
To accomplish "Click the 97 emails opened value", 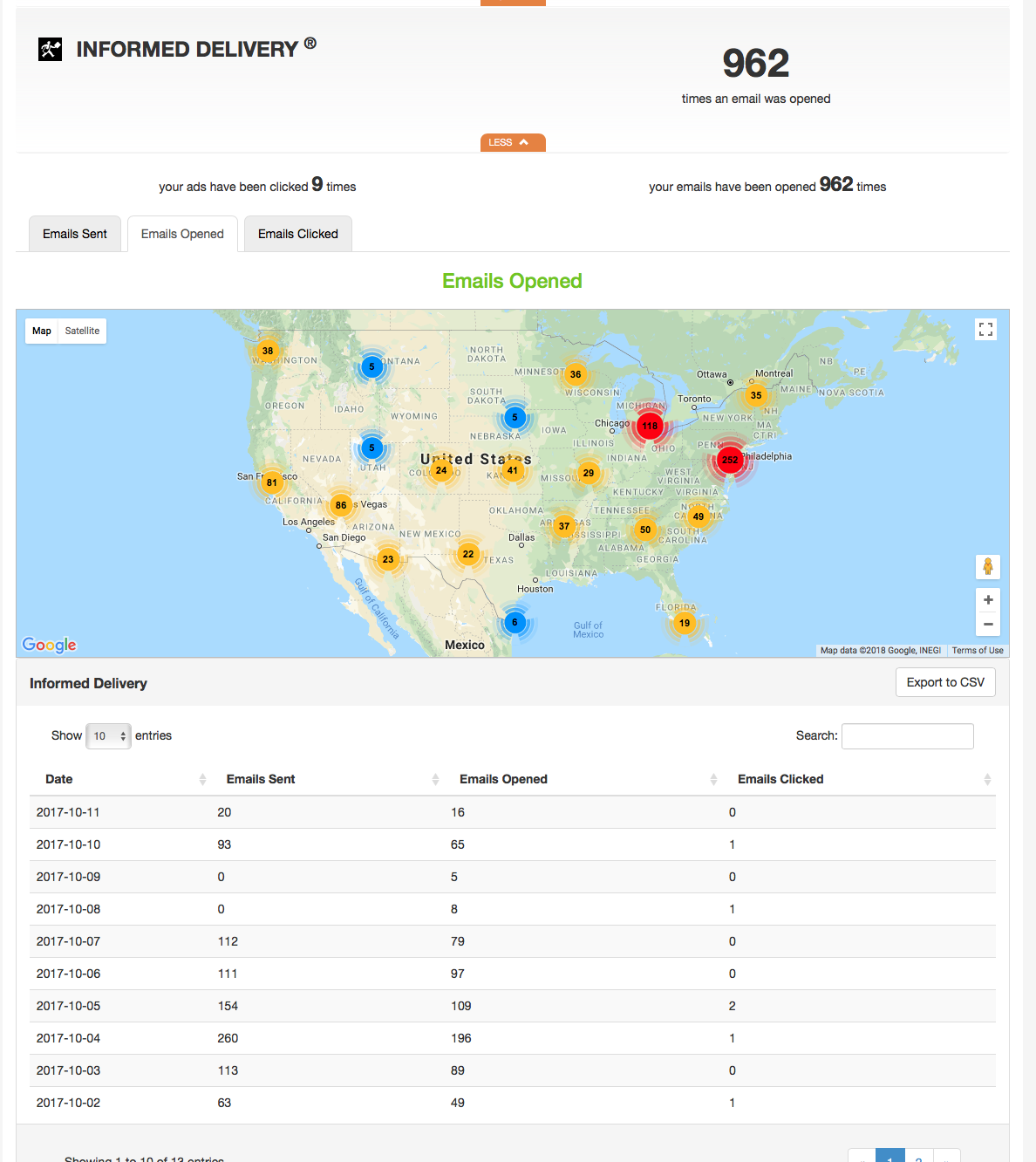I will (458, 974).
